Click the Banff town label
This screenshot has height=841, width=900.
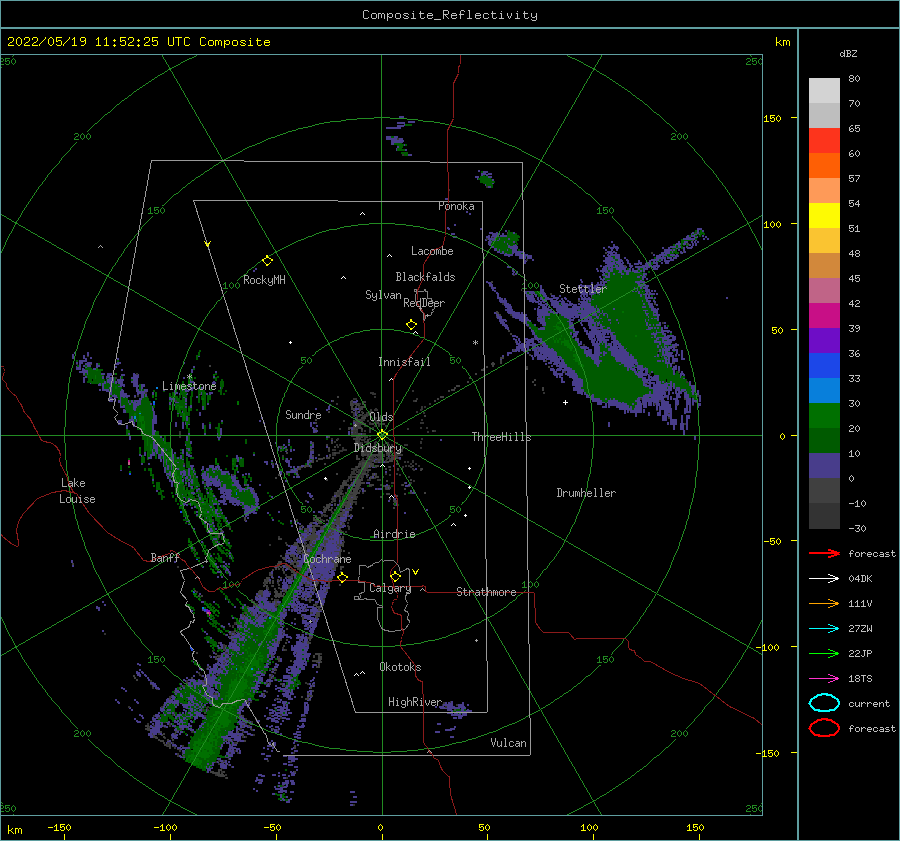[x=165, y=558]
